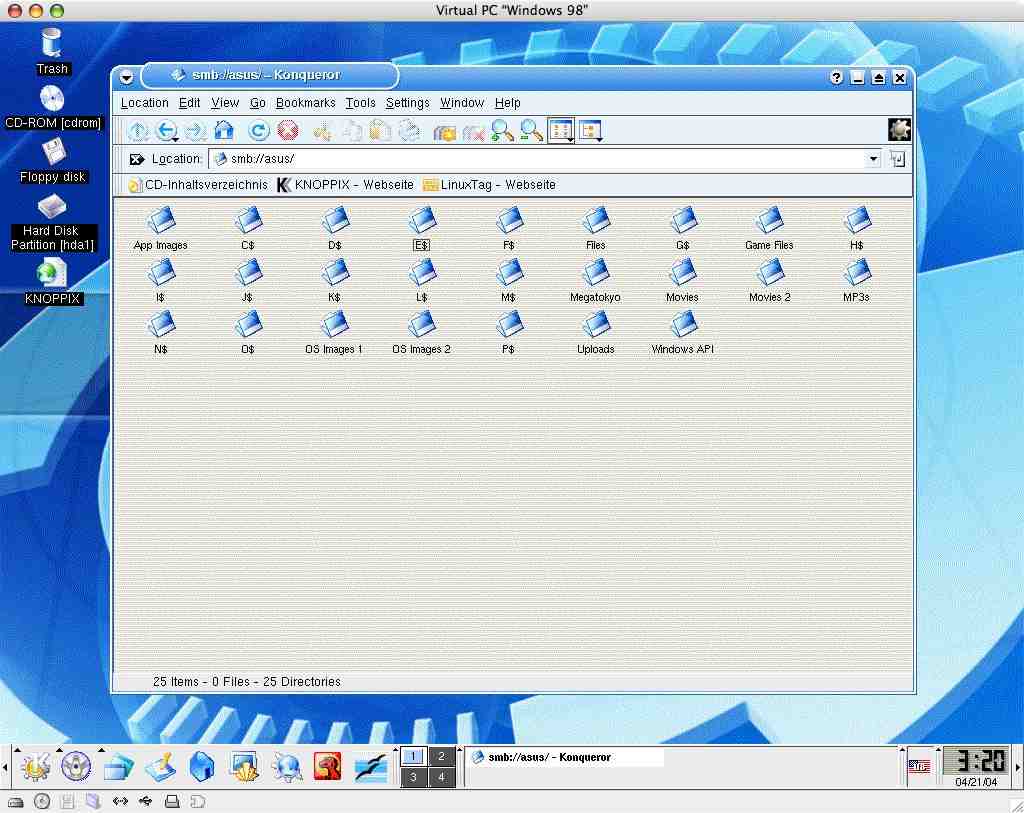The height and width of the screenshot is (813, 1024).
Task: Select the E$ share folder
Action: click(421, 229)
